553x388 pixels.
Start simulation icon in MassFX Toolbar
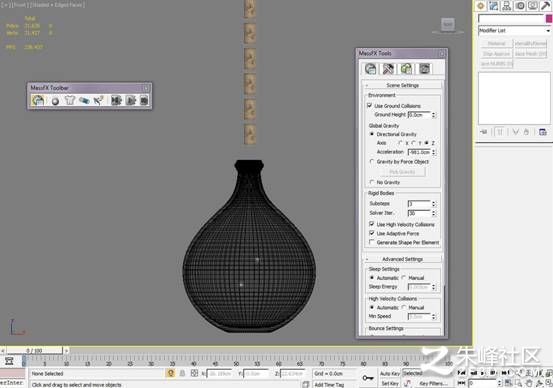tap(130, 101)
